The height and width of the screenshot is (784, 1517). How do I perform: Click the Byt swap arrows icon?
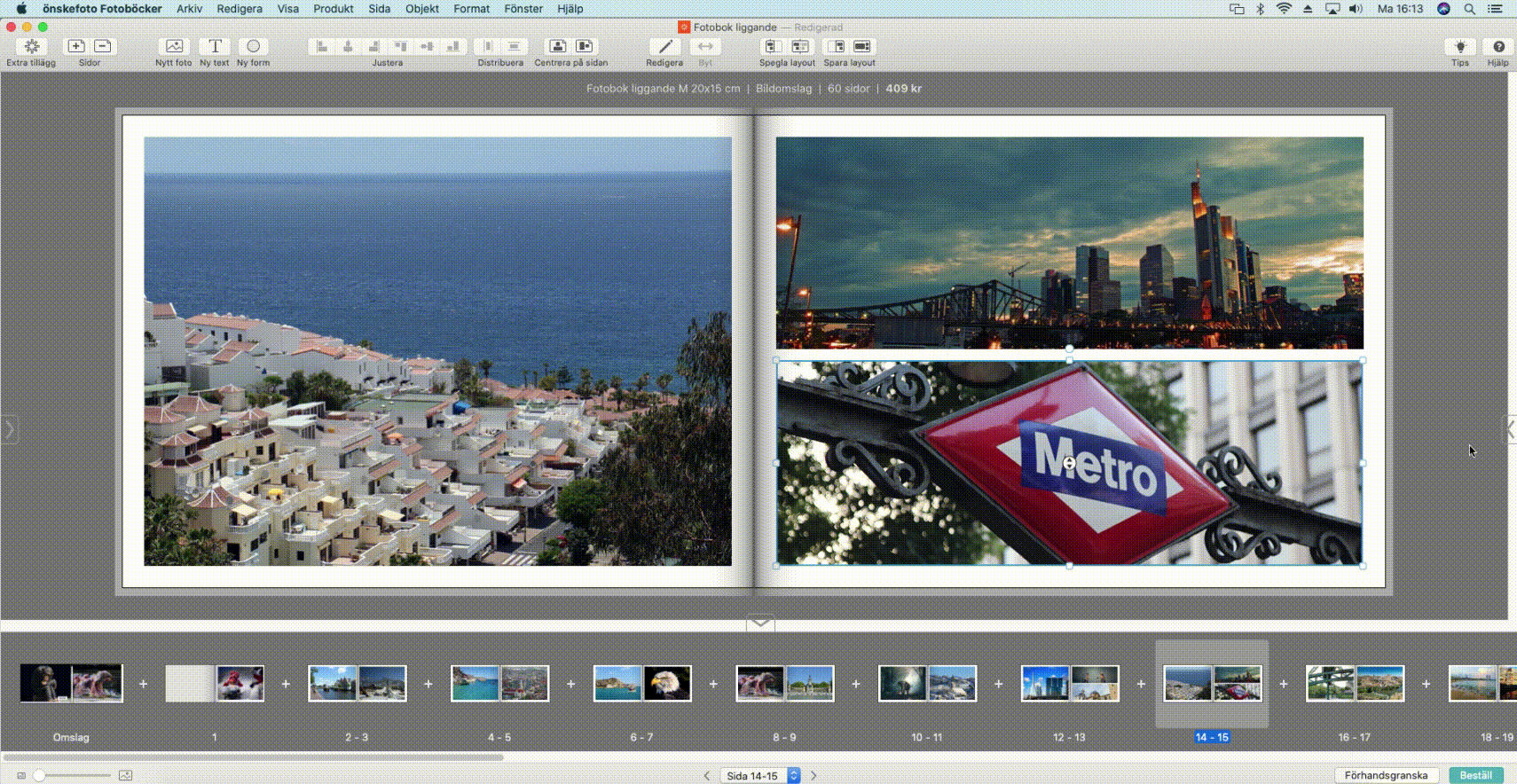[x=705, y=46]
